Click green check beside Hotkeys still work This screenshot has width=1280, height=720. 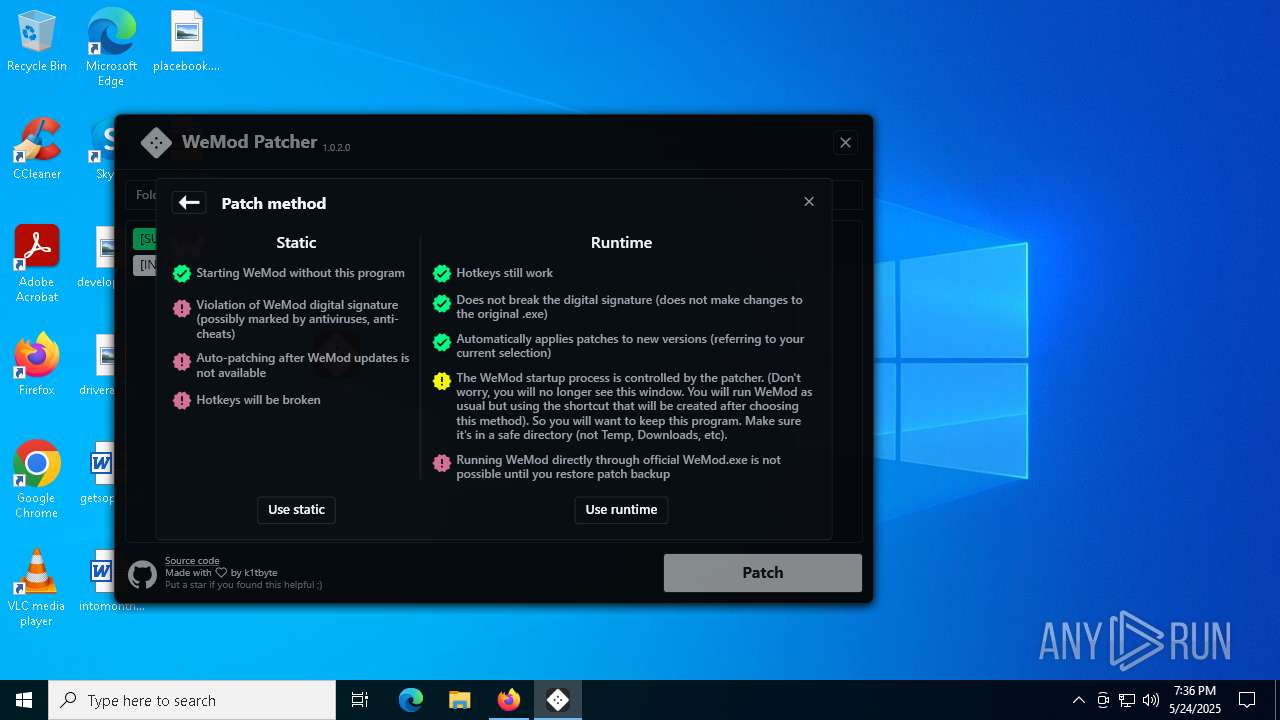click(x=441, y=273)
